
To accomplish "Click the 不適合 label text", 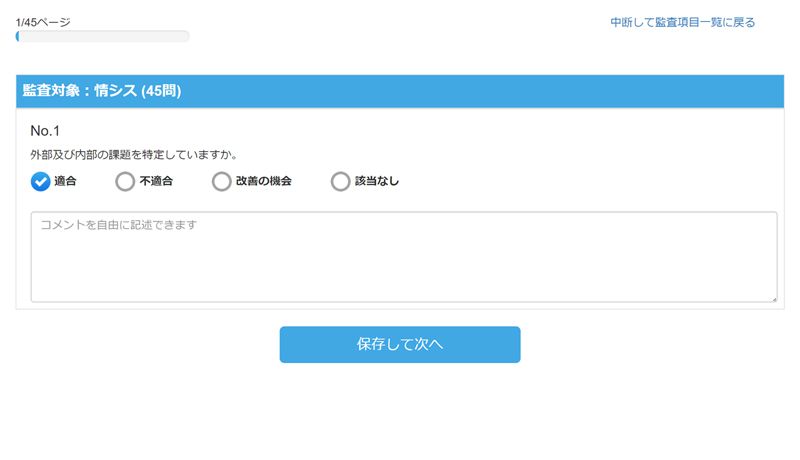I will tap(156, 181).
